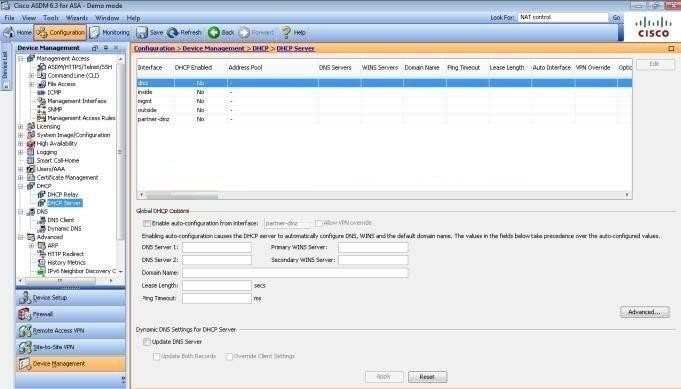681x389 pixels.
Task: Open Firewall navigation panel
Action: coord(71,314)
